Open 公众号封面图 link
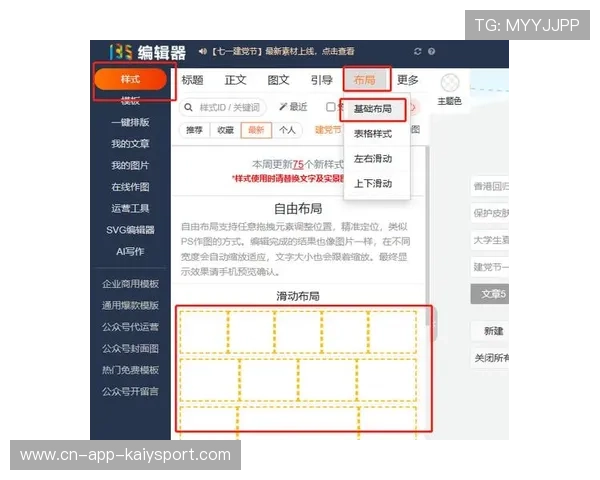The width and height of the screenshot is (600, 480). point(130,348)
